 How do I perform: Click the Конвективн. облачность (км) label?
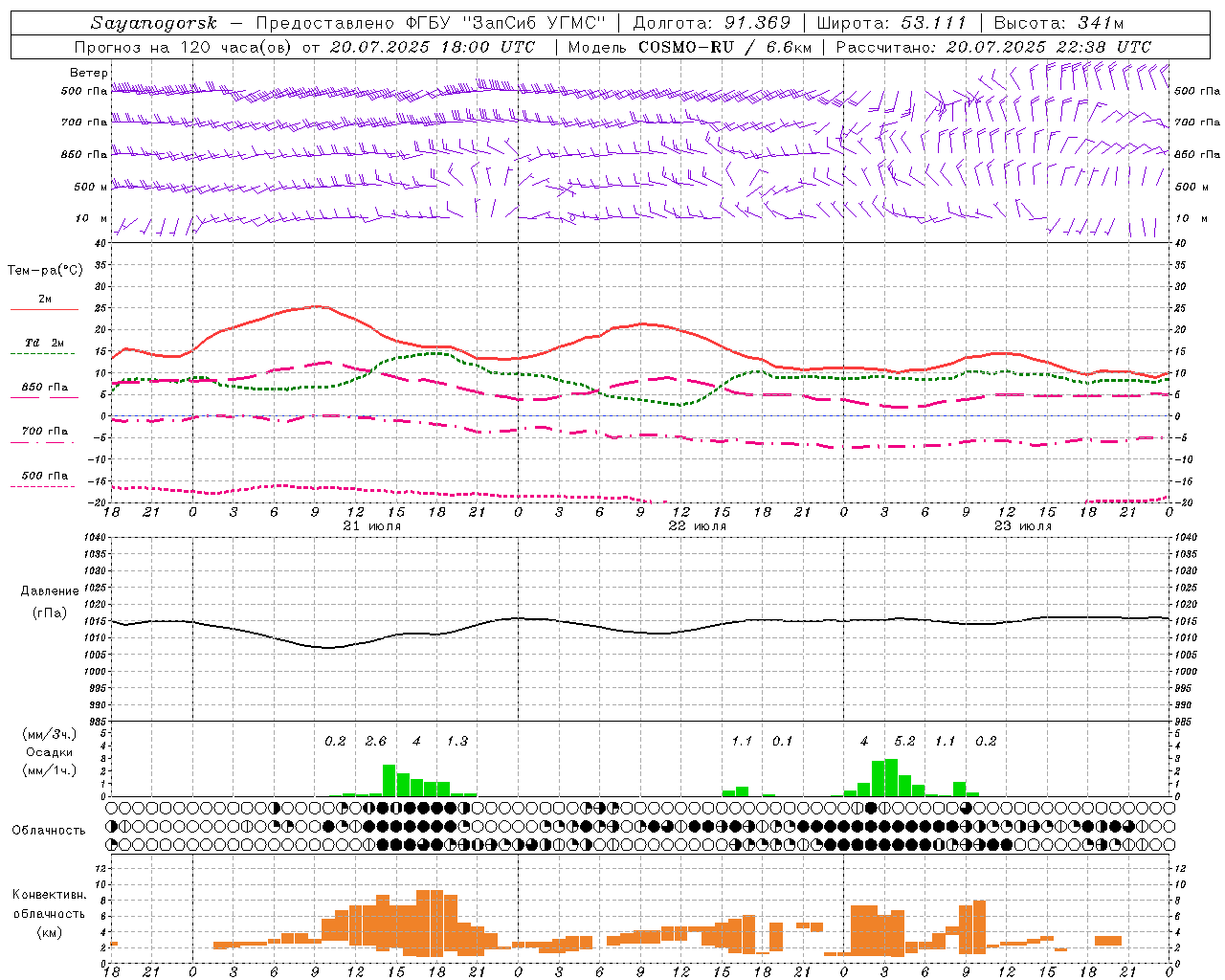(x=49, y=913)
